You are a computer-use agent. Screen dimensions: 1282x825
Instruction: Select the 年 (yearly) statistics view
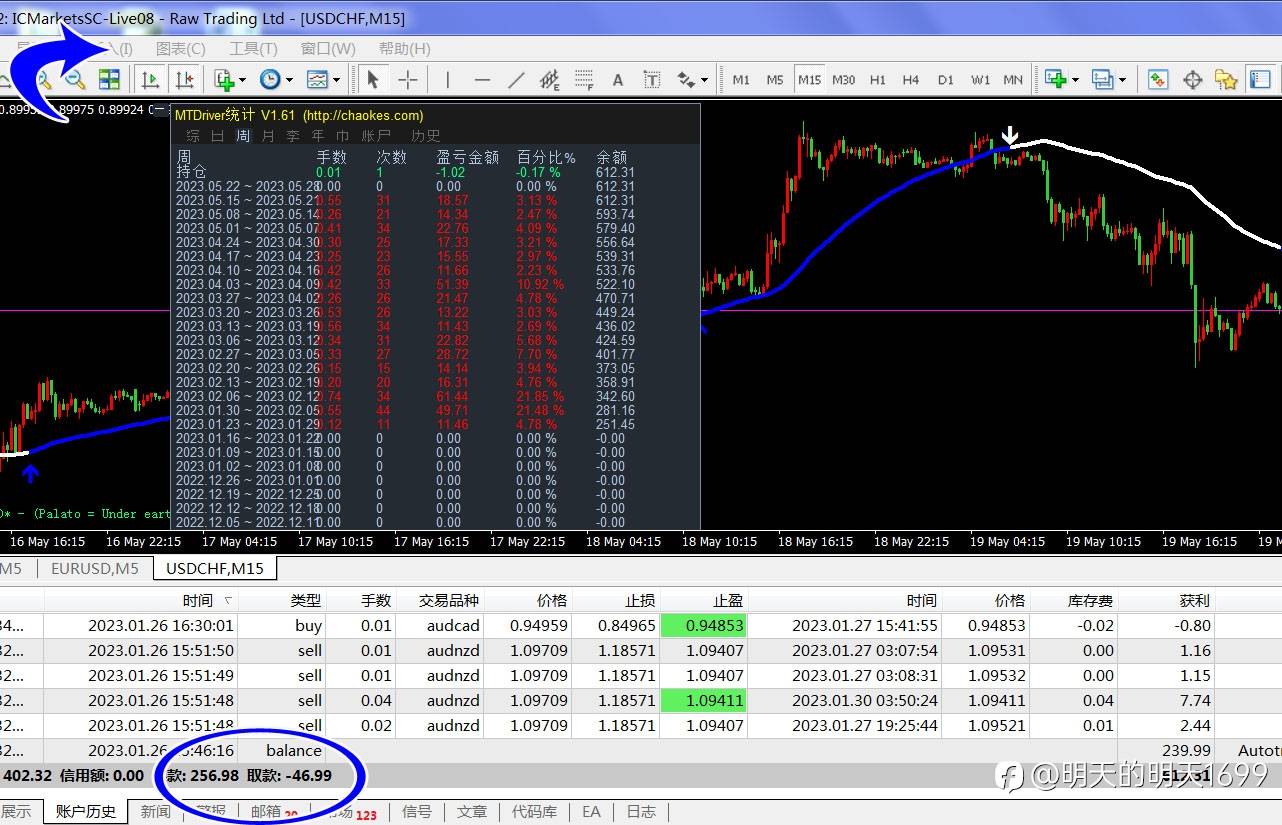[318, 135]
